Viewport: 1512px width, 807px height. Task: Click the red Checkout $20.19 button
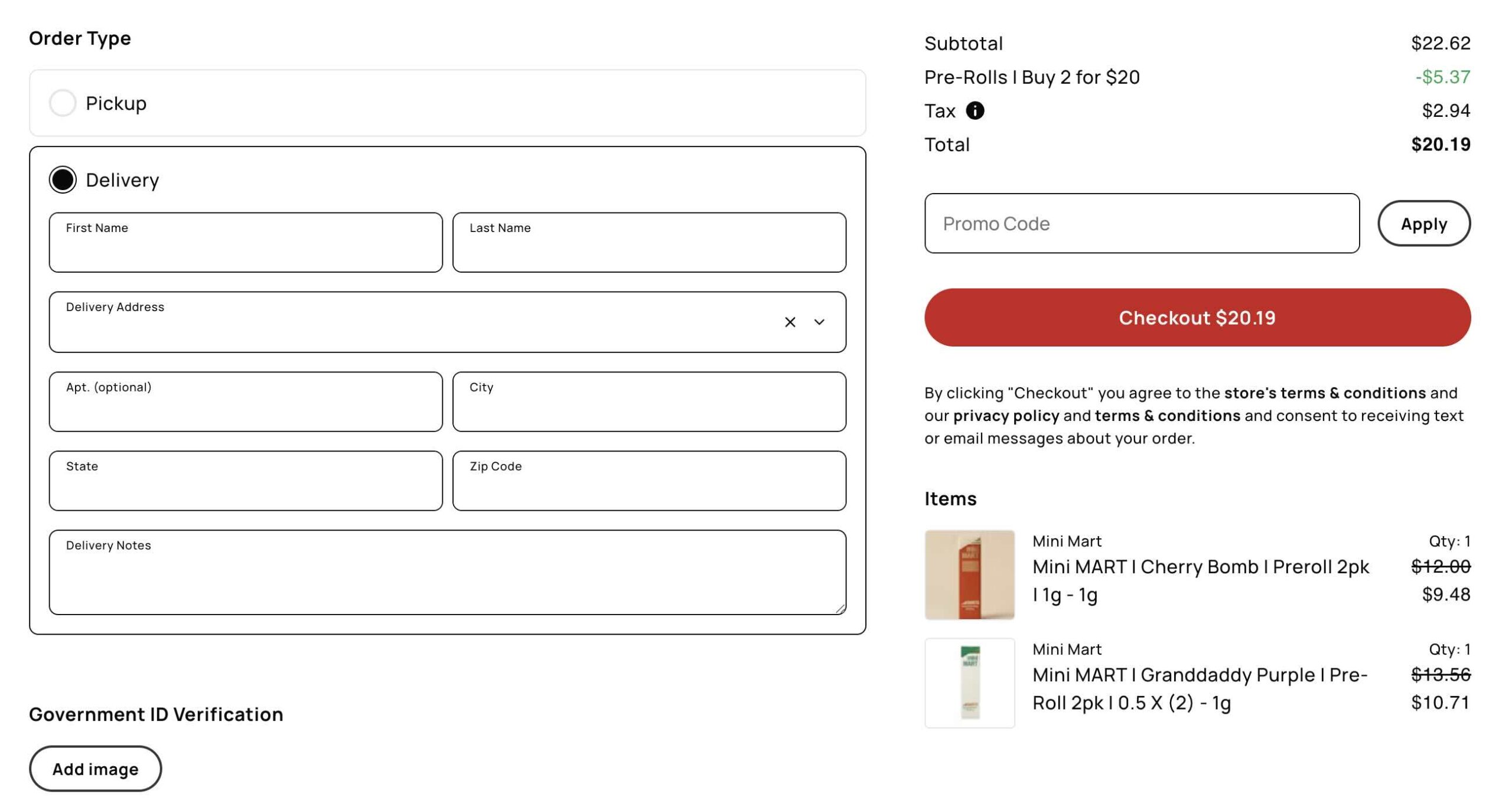(1197, 317)
